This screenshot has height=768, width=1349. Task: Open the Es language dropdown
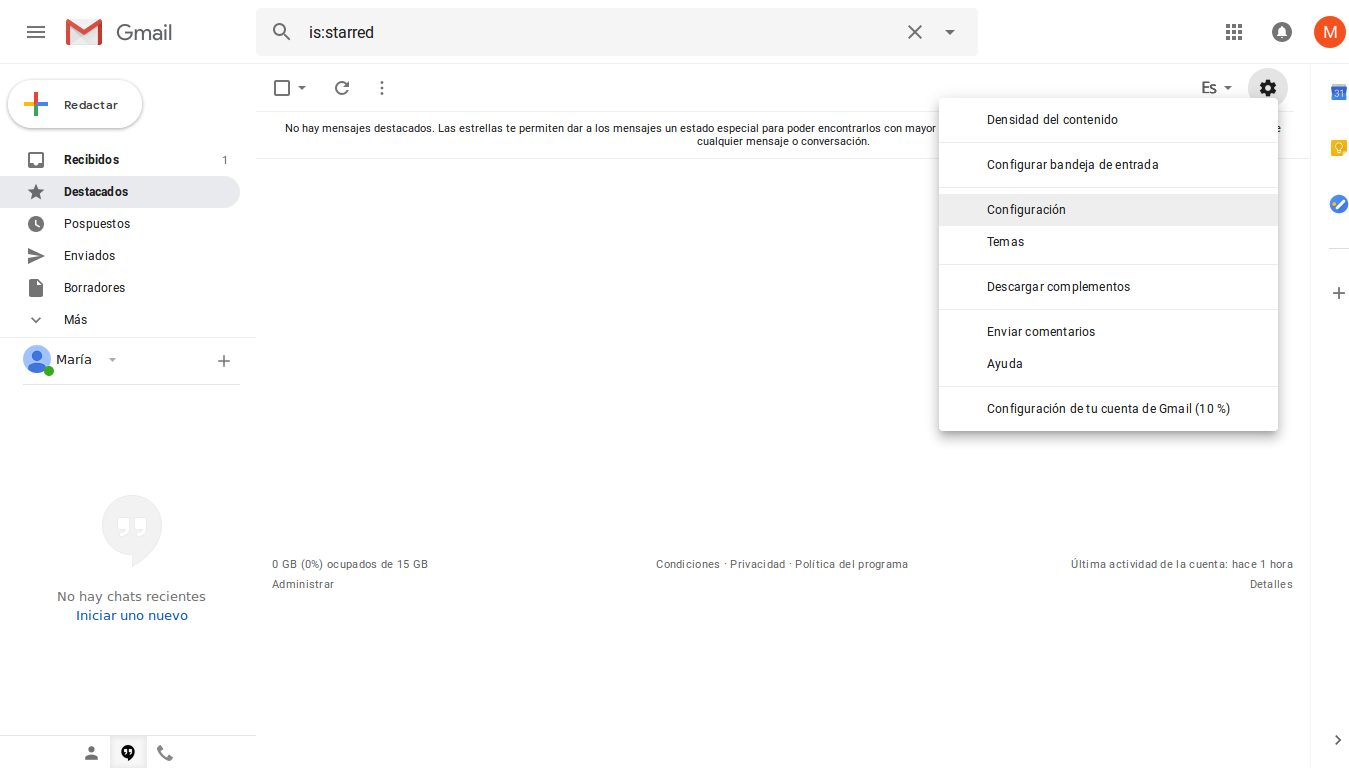(1215, 88)
